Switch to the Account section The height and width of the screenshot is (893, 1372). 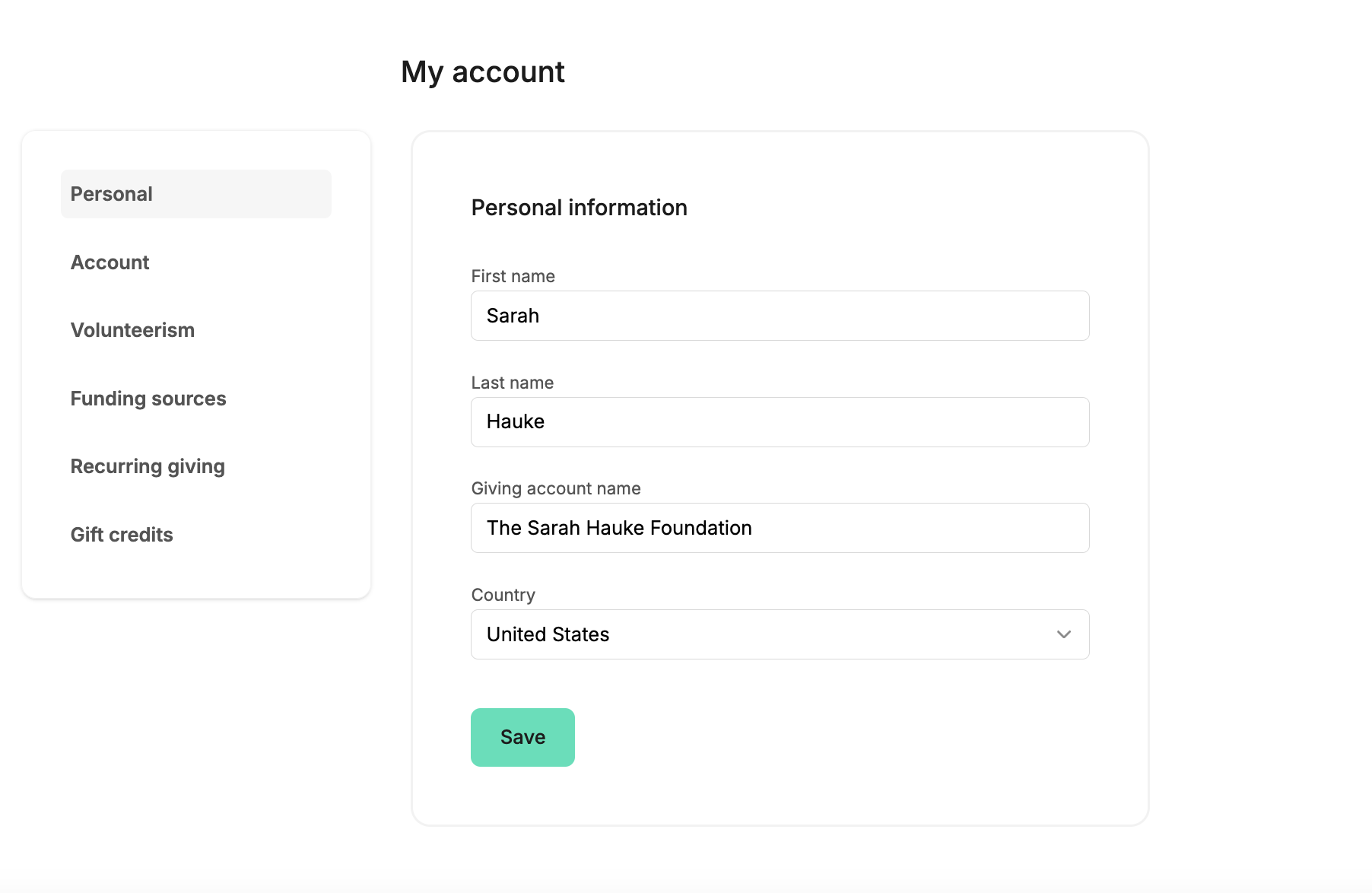point(110,262)
